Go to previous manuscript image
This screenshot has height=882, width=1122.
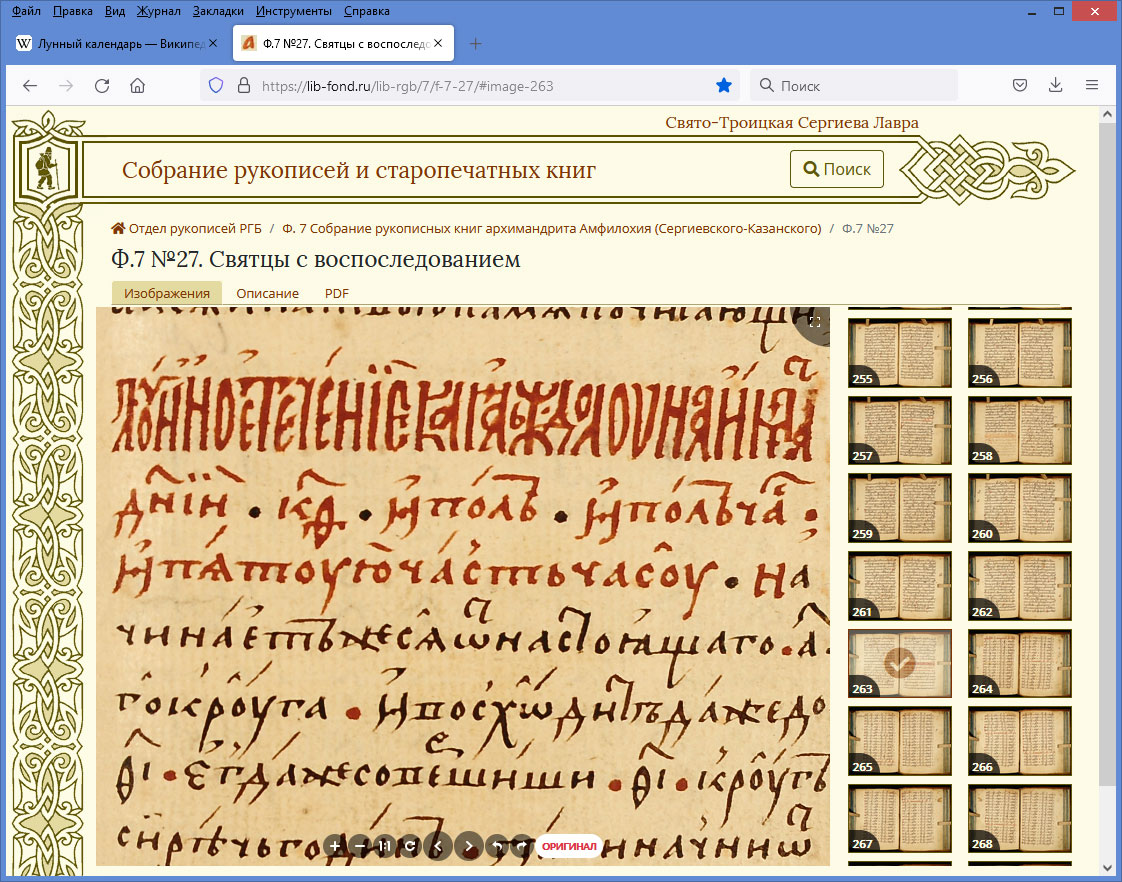[x=438, y=846]
